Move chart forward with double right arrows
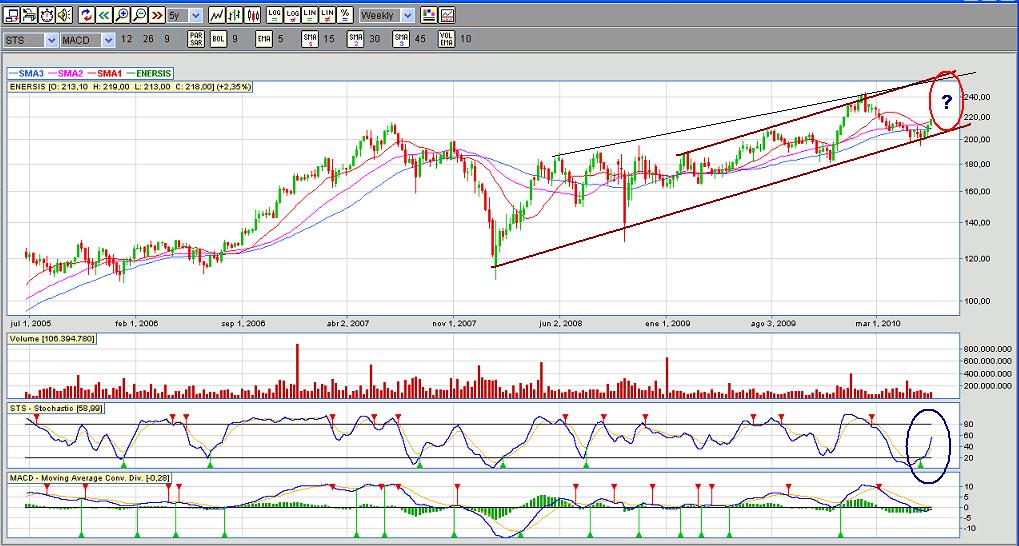 (157, 14)
